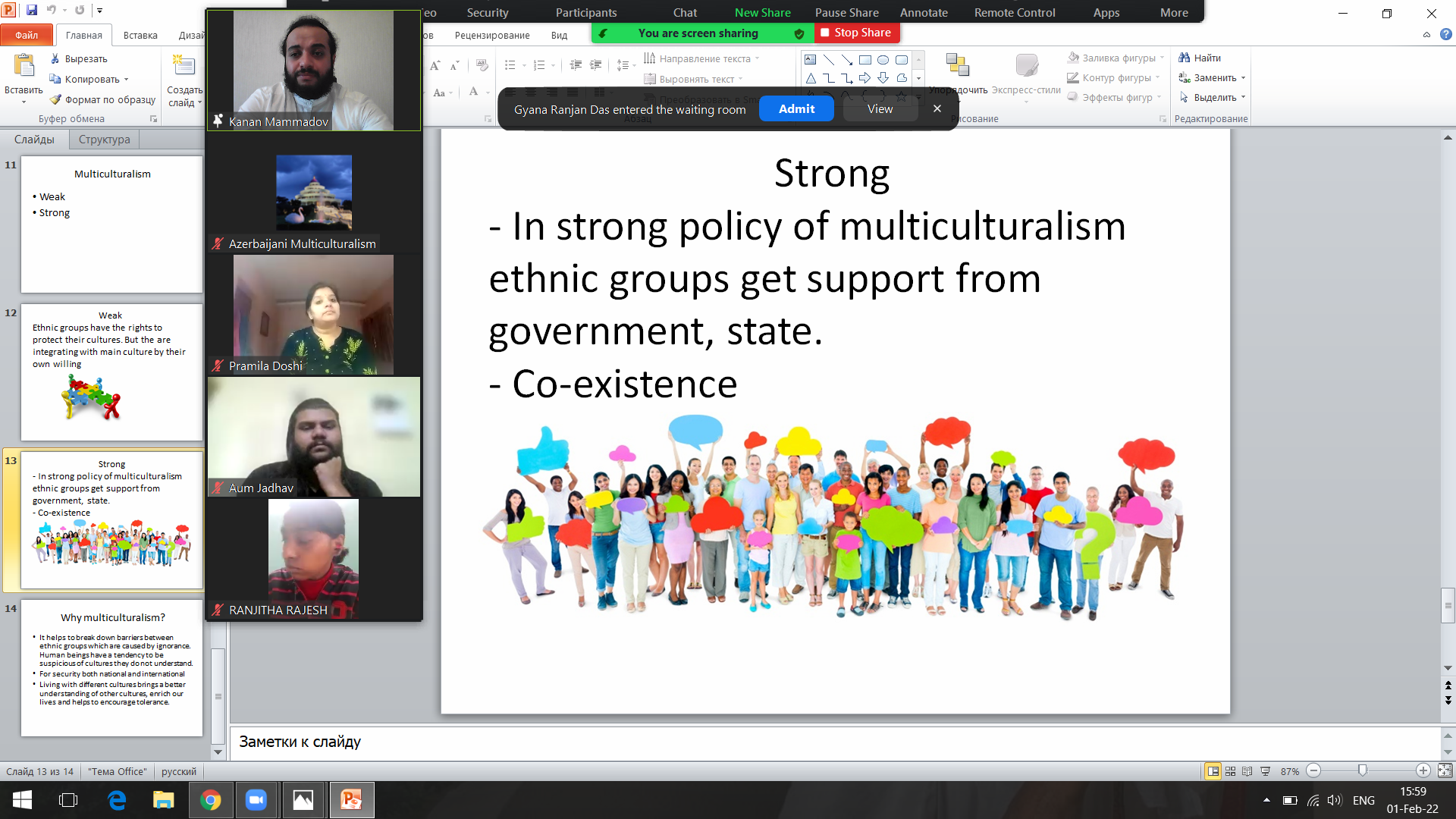Admit Gyana Ranjan Das from waiting room

click(795, 109)
